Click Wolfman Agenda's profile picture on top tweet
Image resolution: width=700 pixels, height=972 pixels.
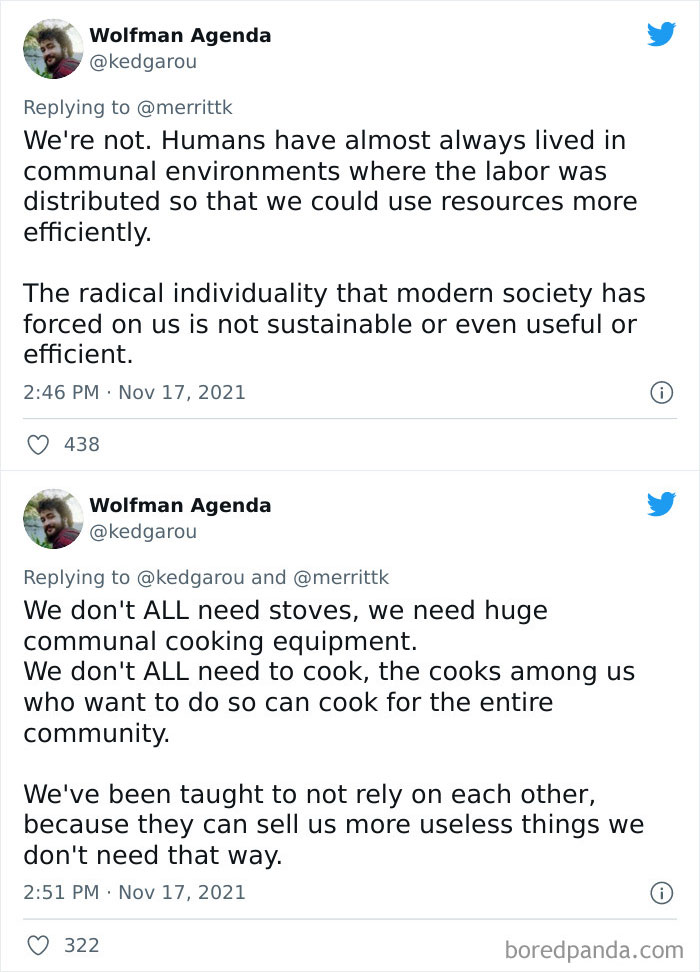pyautogui.click(x=53, y=48)
